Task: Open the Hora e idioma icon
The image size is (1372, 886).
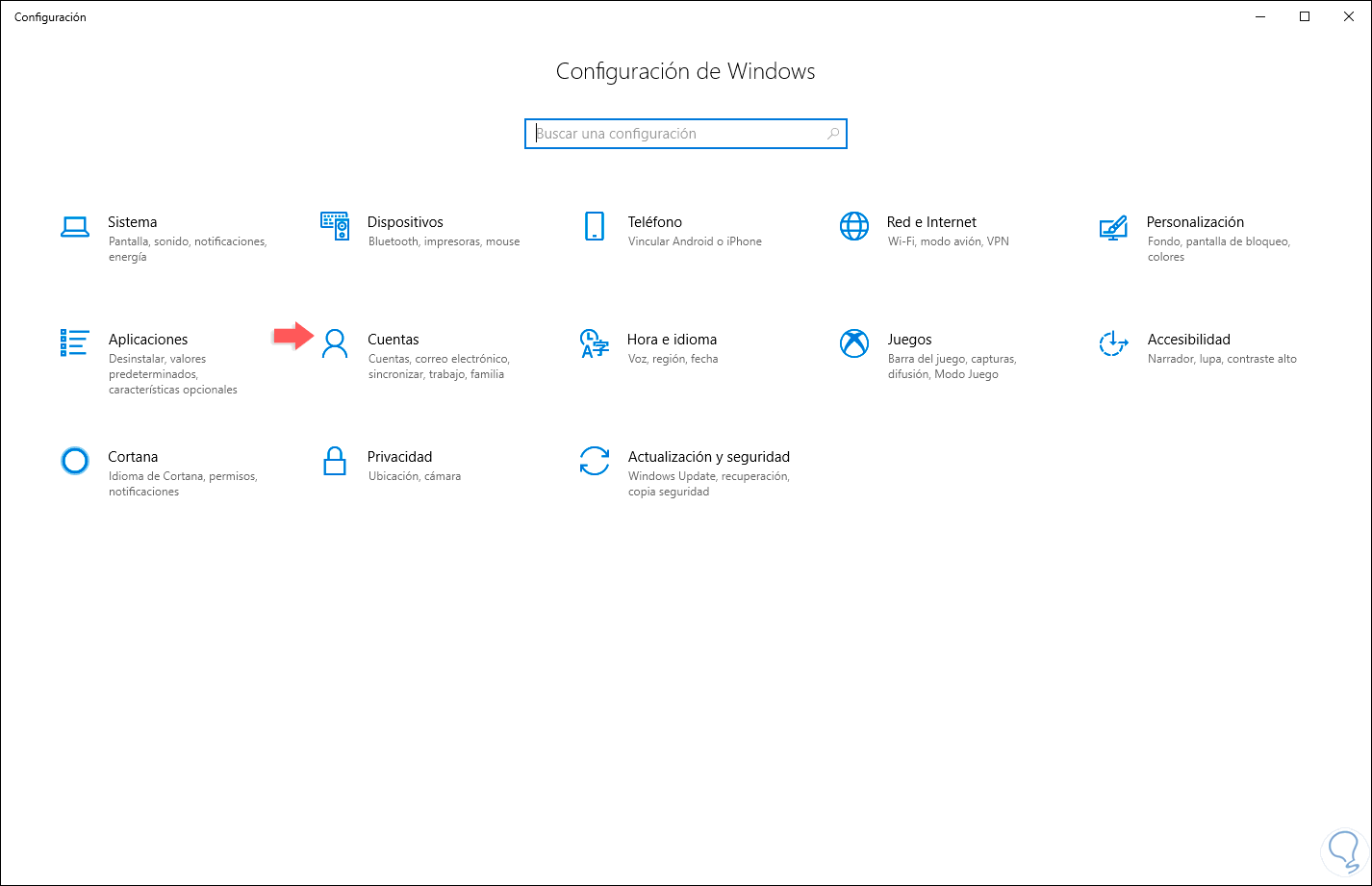Action: 595,343
